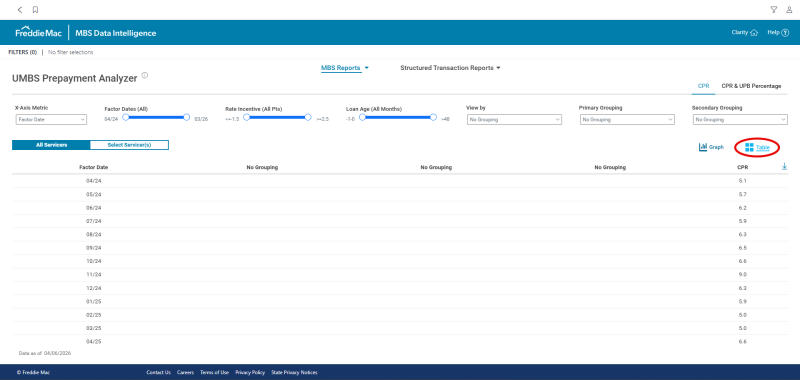The image size is (800, 380).
Task: Open Careers footer link
Action: tap(185, 372)
